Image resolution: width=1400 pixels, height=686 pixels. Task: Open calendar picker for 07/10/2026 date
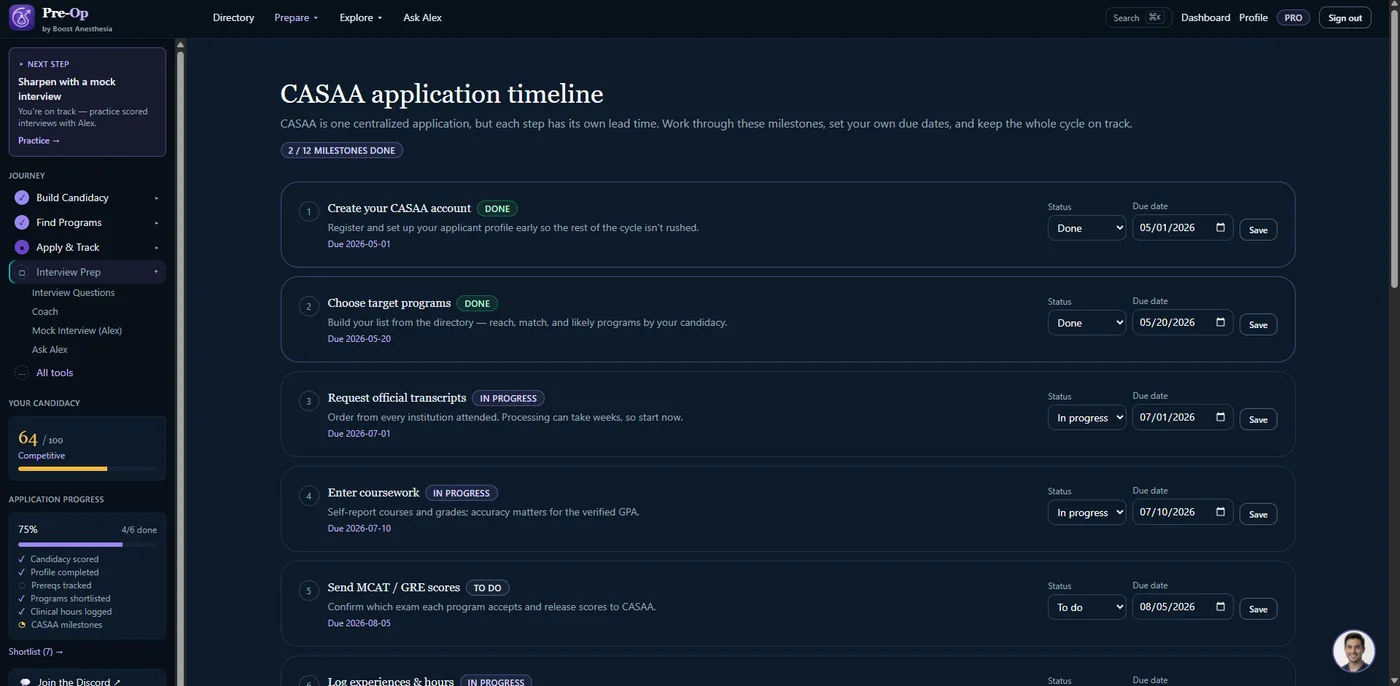[1220, 512]
